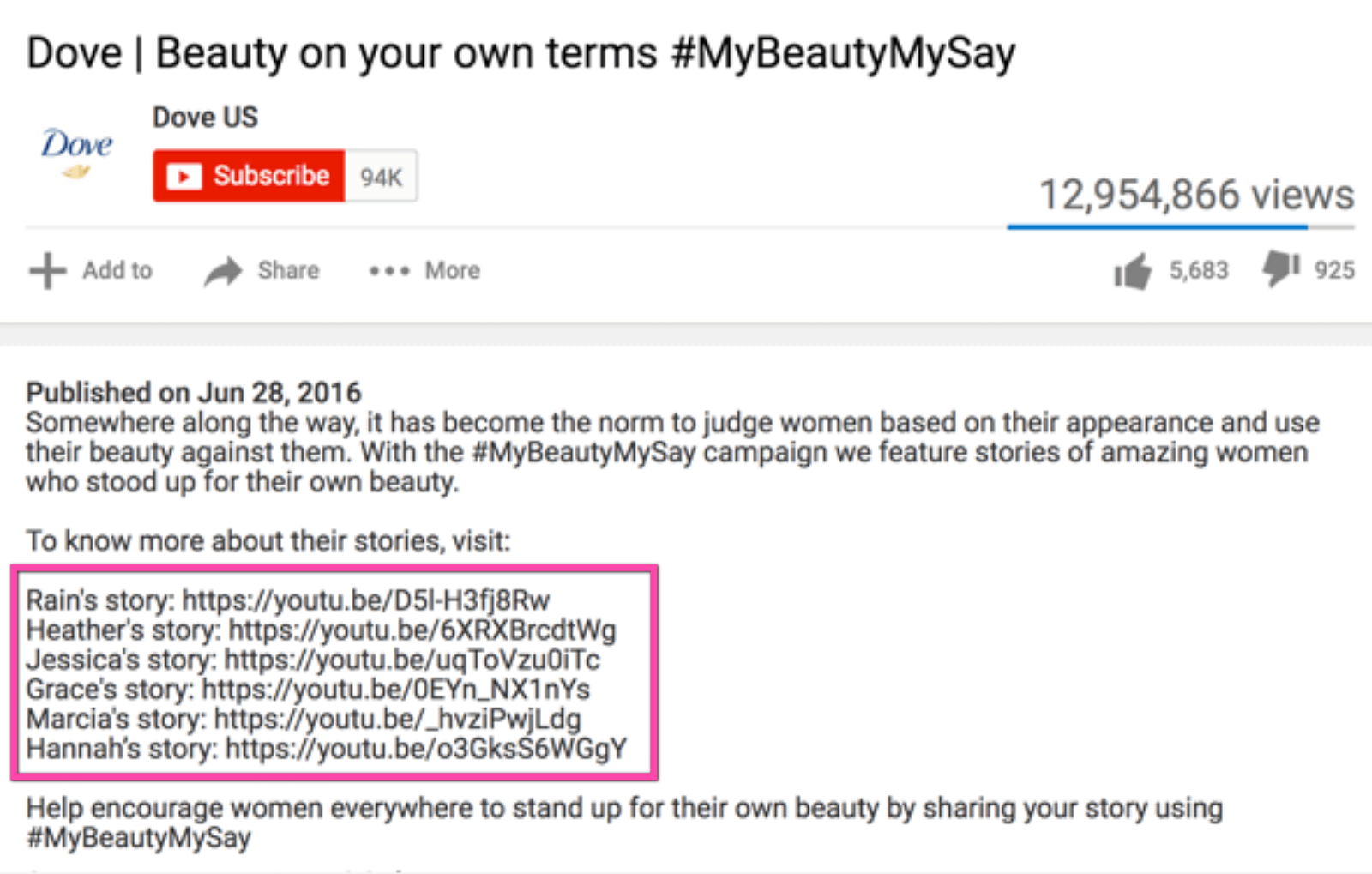Click the Share arrow icon

tap(223, 271)
